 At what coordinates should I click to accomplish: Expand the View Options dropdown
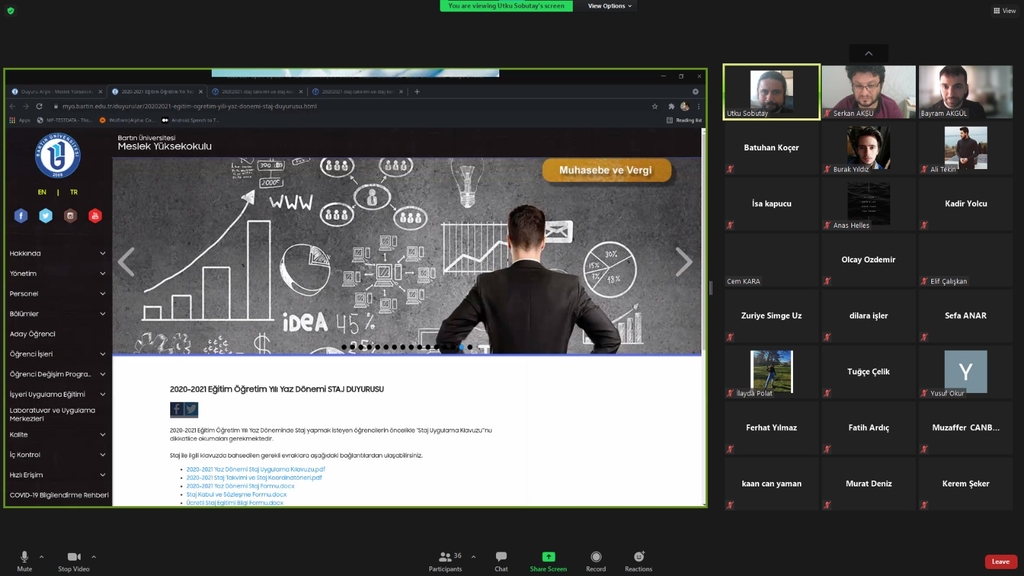coord(610,6)
